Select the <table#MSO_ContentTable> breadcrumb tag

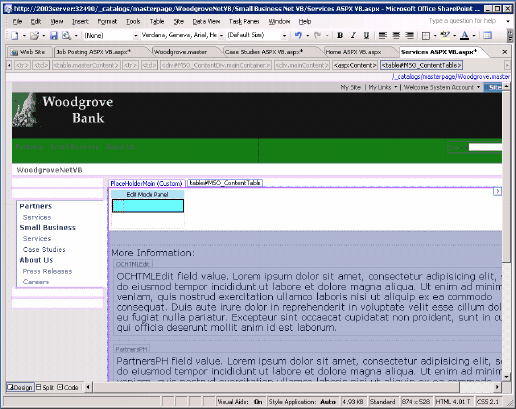[422, 65]
